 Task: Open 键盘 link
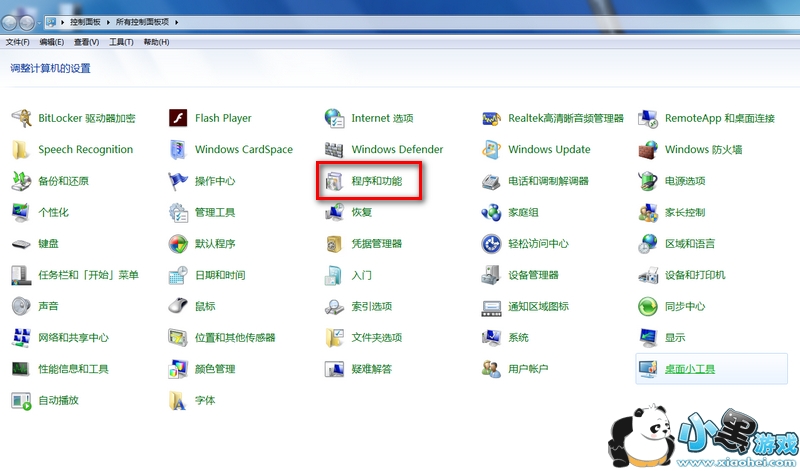coord(48,244)
